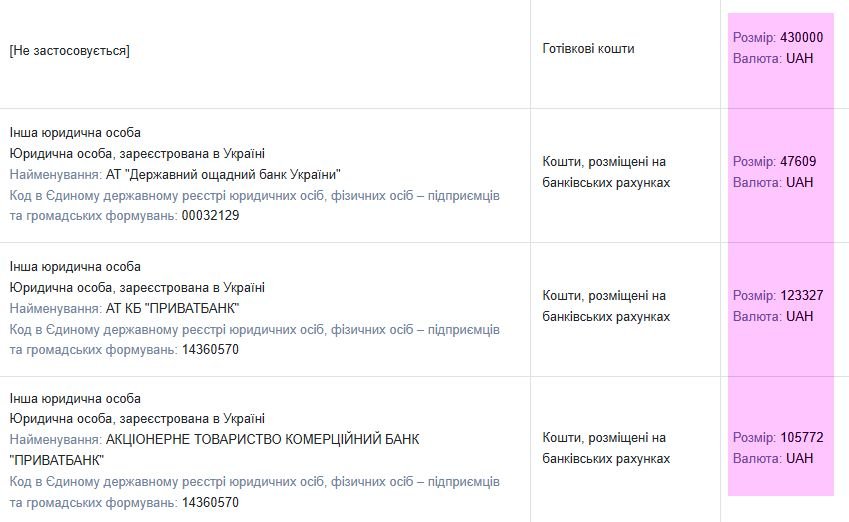
Task: Click the amount value 123327
Action: pos(801,296)
